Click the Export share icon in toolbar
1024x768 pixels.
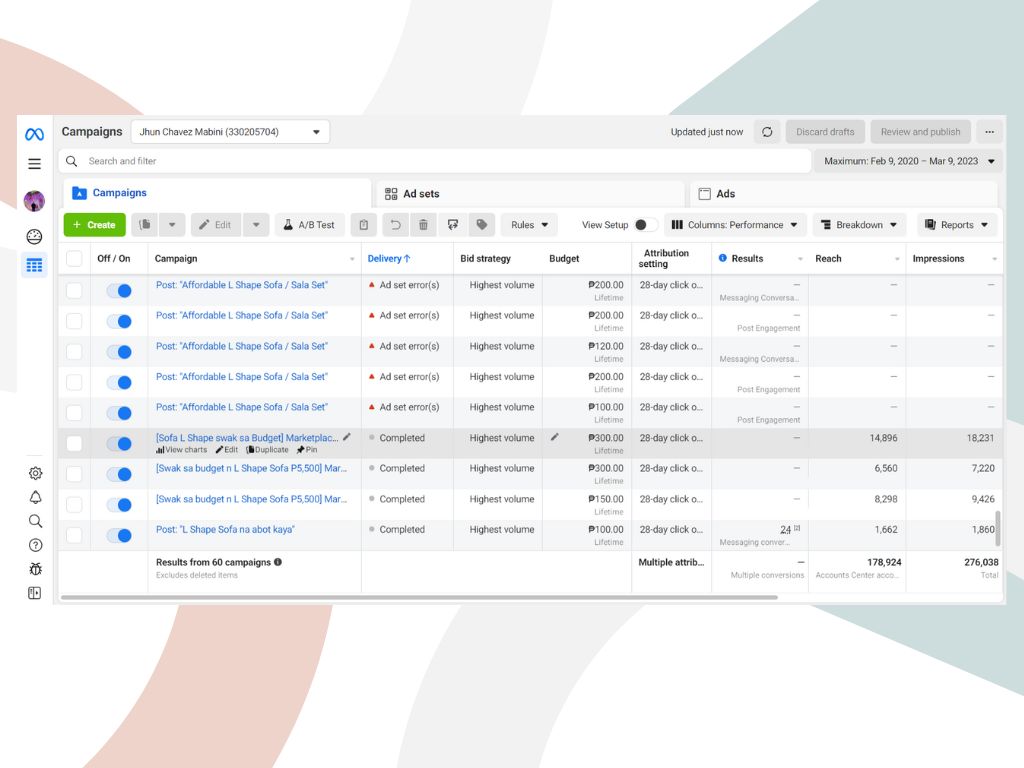453,225
